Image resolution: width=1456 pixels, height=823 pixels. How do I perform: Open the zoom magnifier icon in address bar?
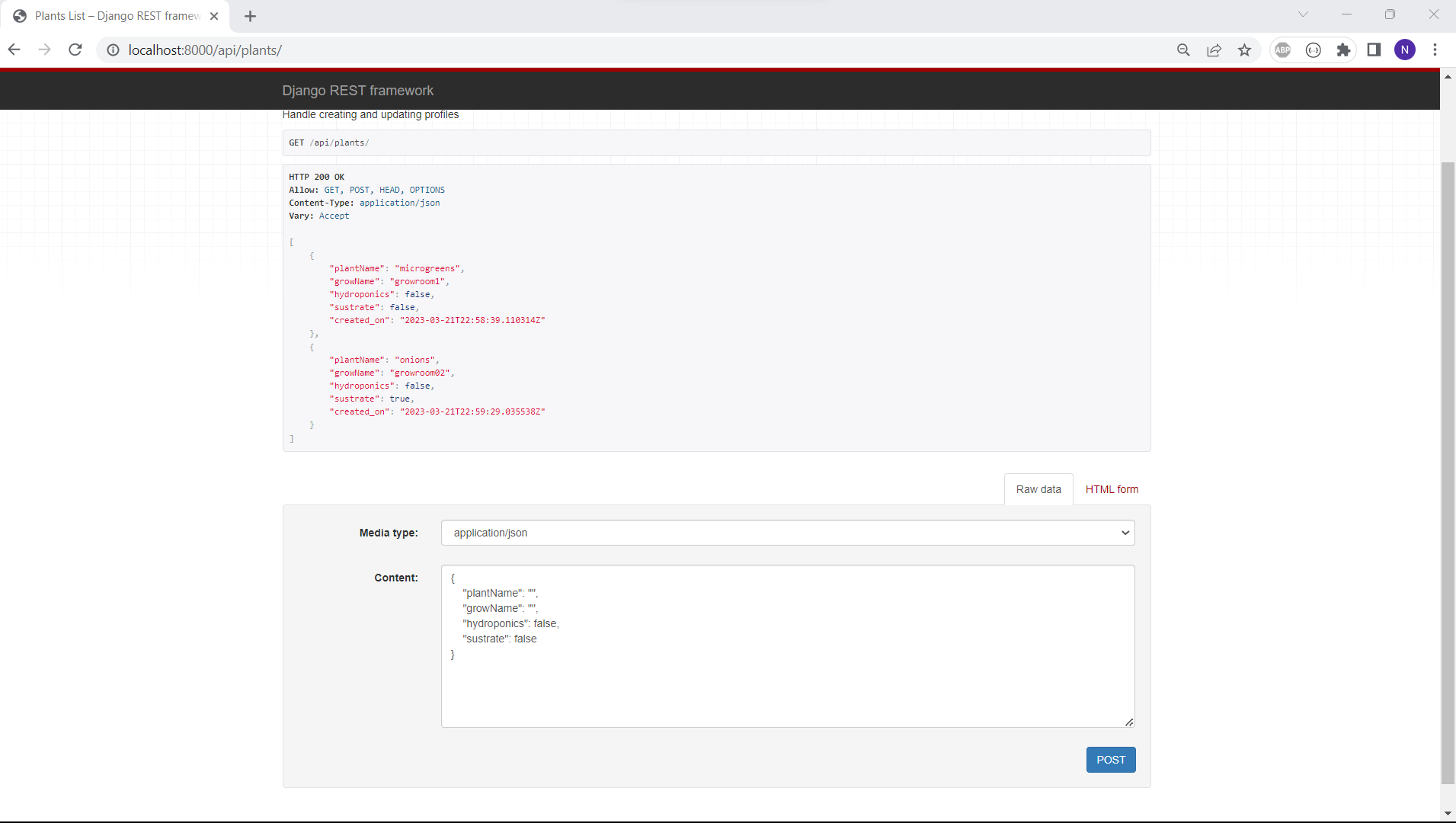[1183, 50]
